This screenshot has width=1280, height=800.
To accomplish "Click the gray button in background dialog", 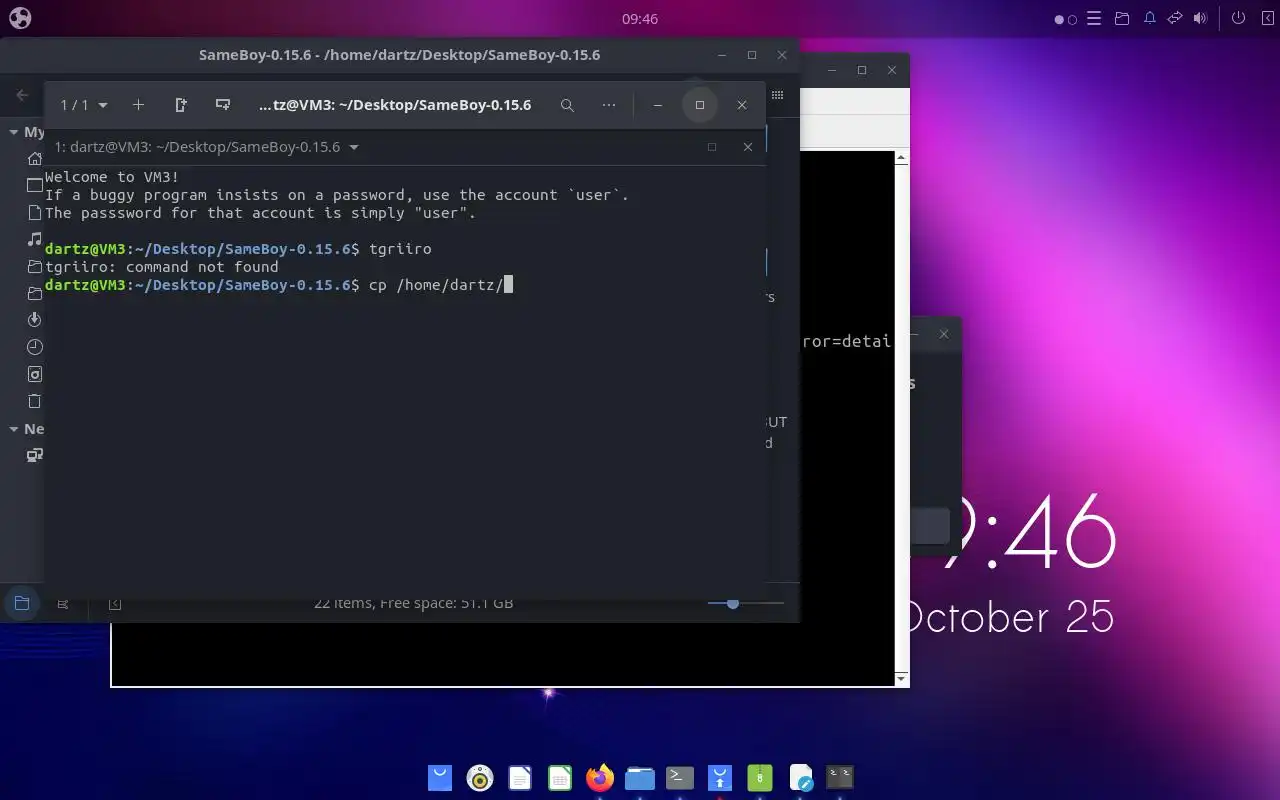I will [x=929, y=527].
